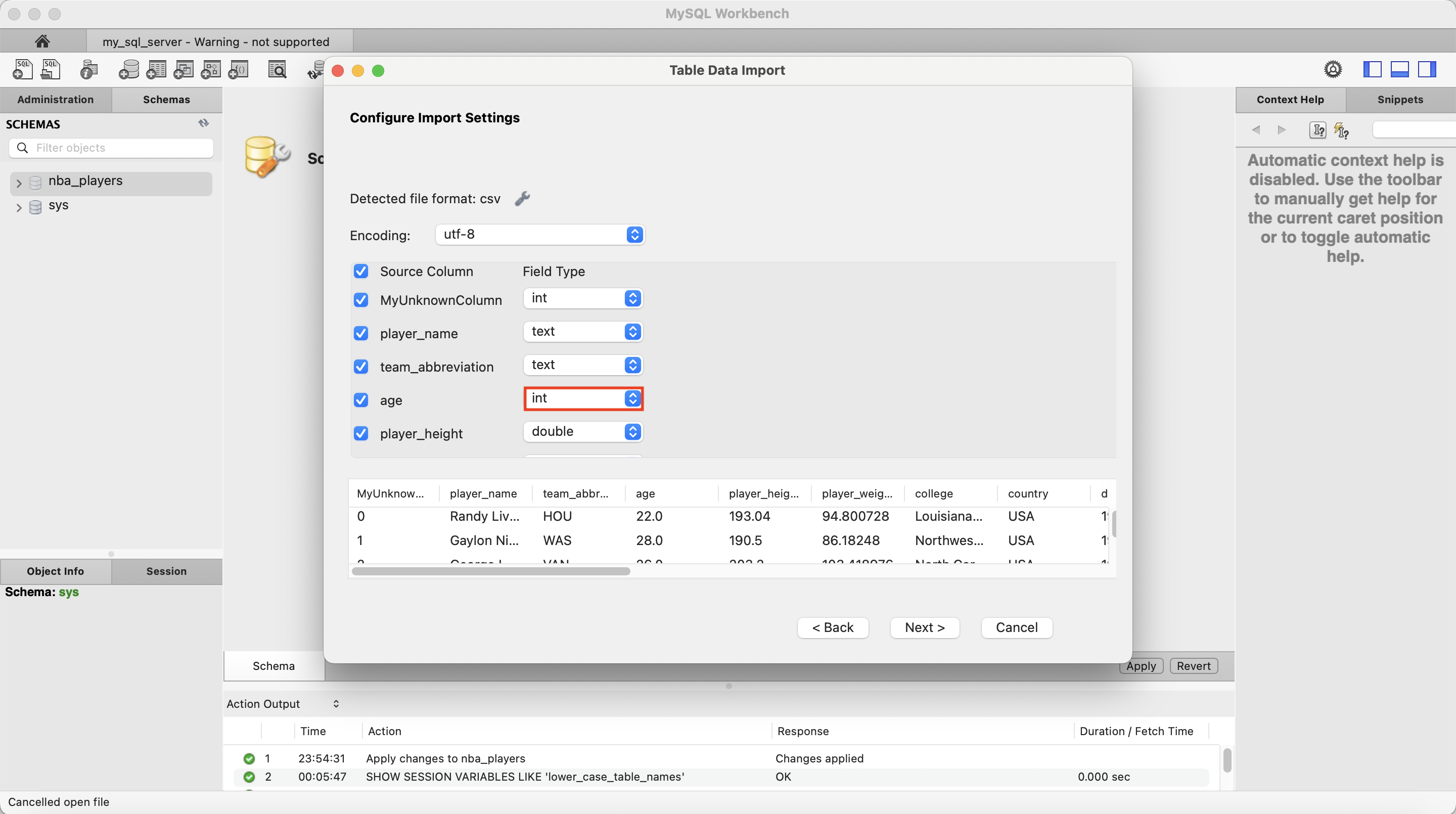Click the < Back button

(832, 627)
